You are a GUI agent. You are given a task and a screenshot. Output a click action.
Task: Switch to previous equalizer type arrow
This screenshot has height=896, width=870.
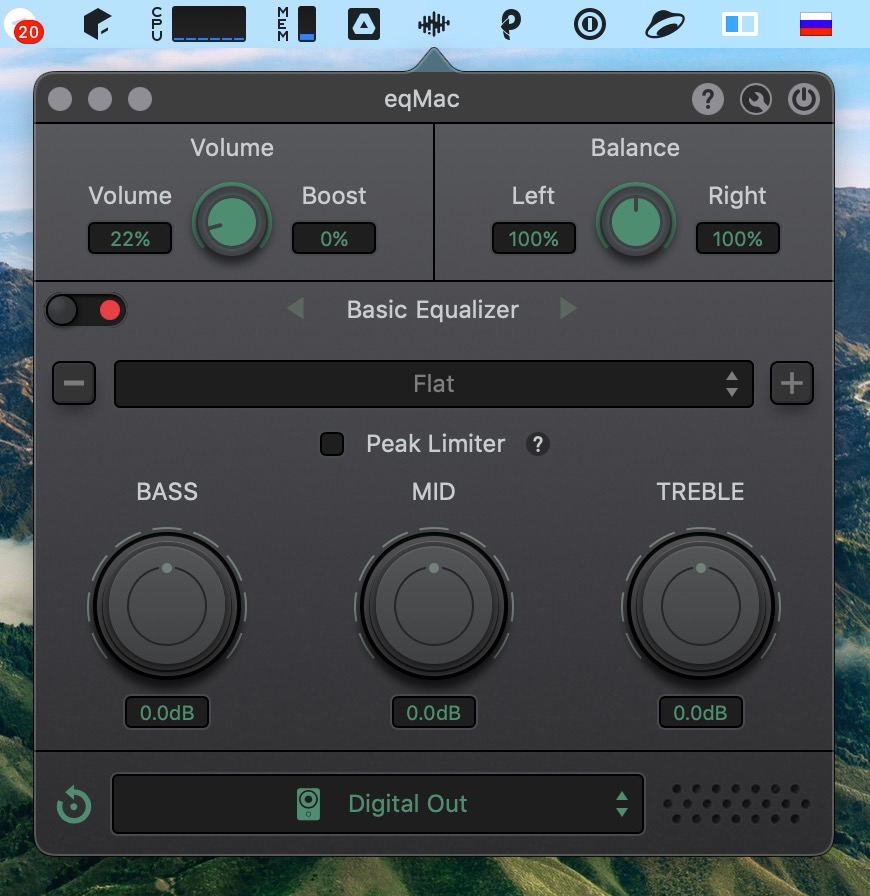tap(296, 309)
